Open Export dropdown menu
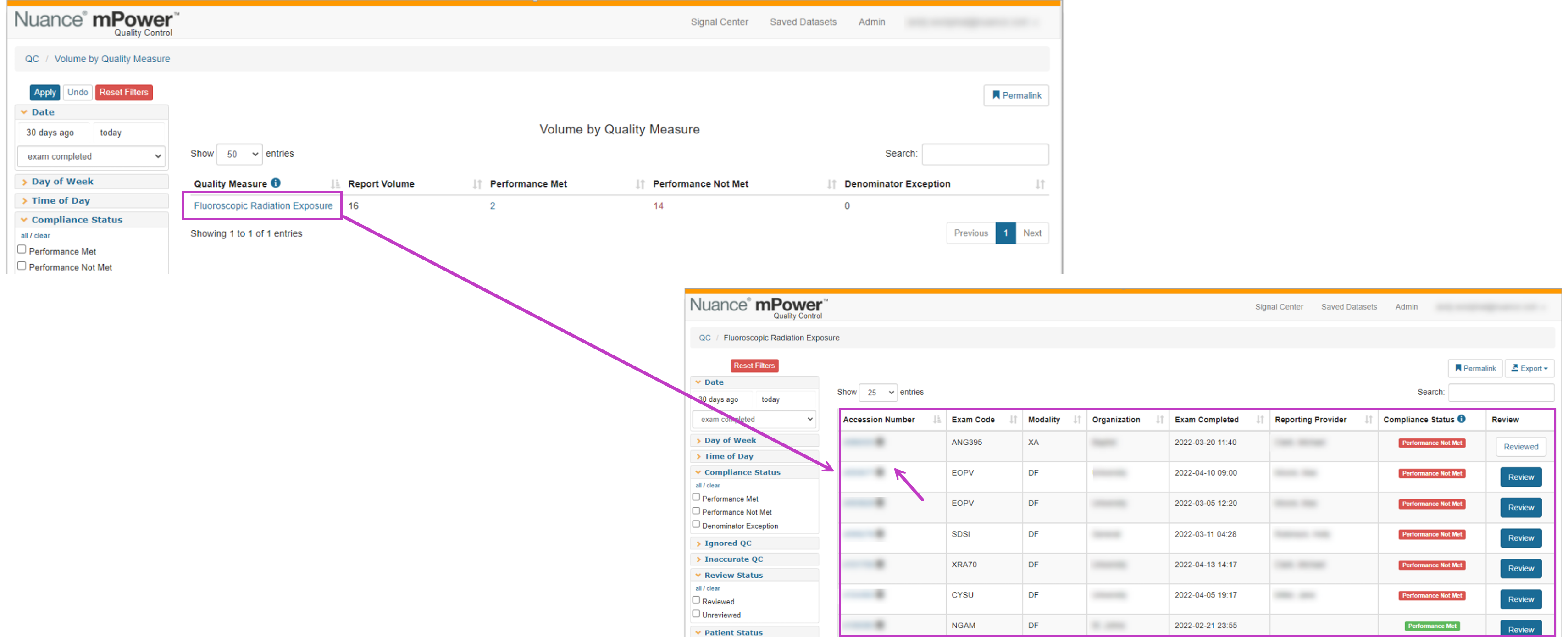The width and height of the screenshot is (1568, 637). point(1529,368)
